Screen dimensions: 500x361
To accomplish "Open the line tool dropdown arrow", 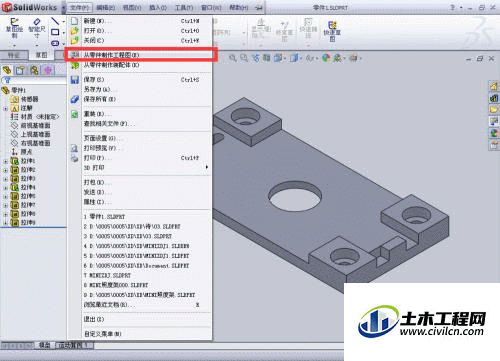I will click(x=63, y=22).
